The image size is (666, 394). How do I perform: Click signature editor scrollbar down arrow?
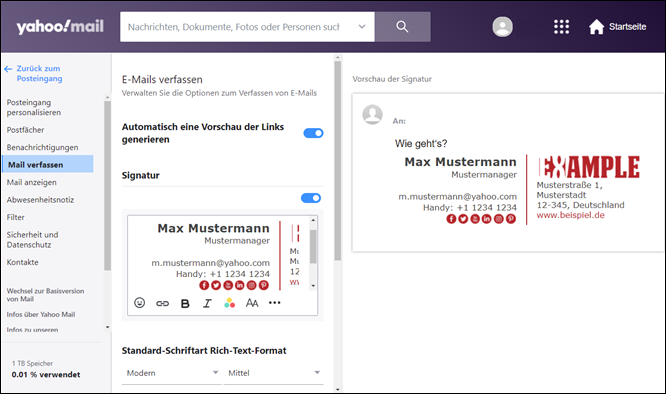[x=313, y=286]
